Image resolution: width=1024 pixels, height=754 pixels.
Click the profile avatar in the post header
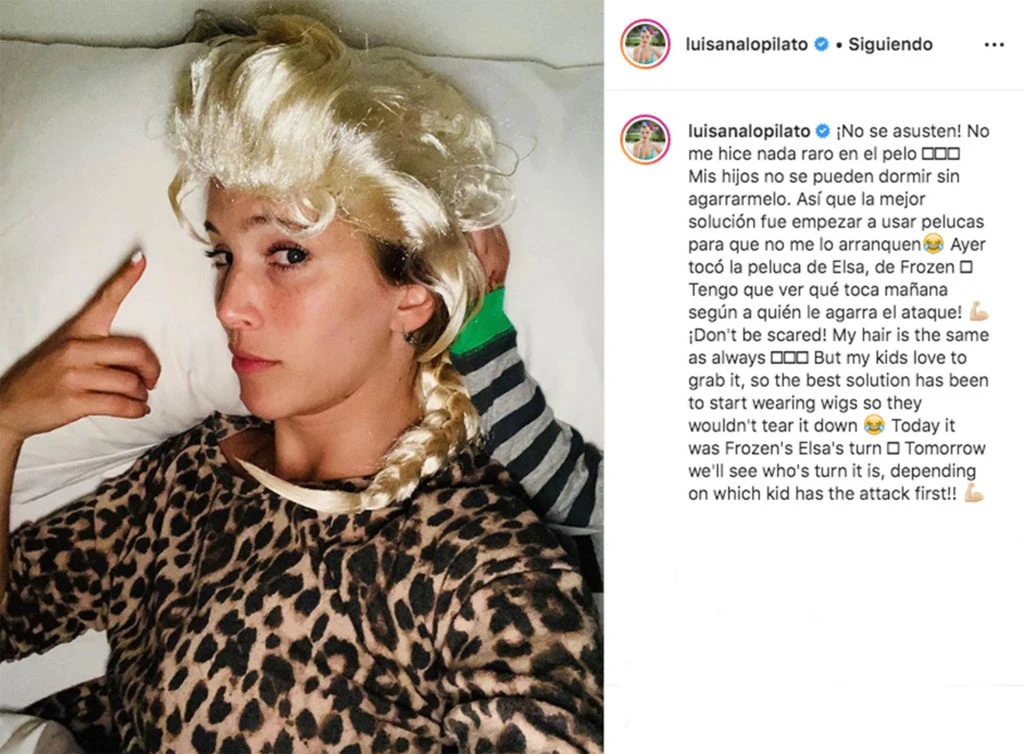(x=645, y=44)
